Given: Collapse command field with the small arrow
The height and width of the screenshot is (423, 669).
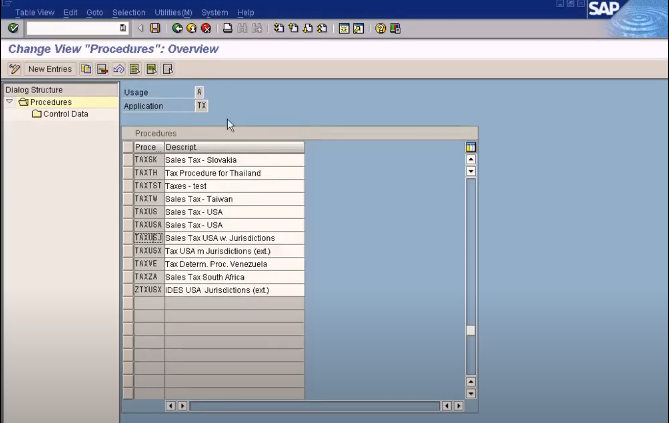Looking at the screenshot, I should tap(140, 28).
